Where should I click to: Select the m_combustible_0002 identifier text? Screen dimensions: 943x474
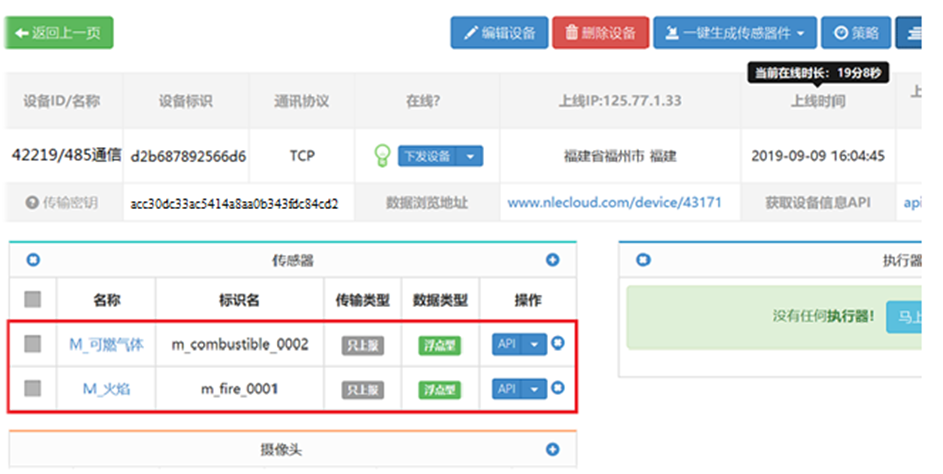coord(240,345)
